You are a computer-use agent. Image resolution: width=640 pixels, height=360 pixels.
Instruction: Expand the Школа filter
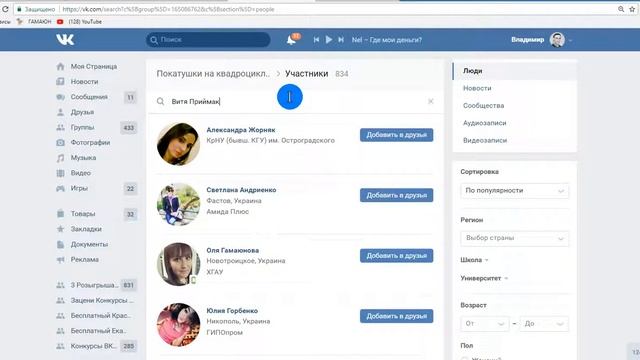[x=474, y=260]
